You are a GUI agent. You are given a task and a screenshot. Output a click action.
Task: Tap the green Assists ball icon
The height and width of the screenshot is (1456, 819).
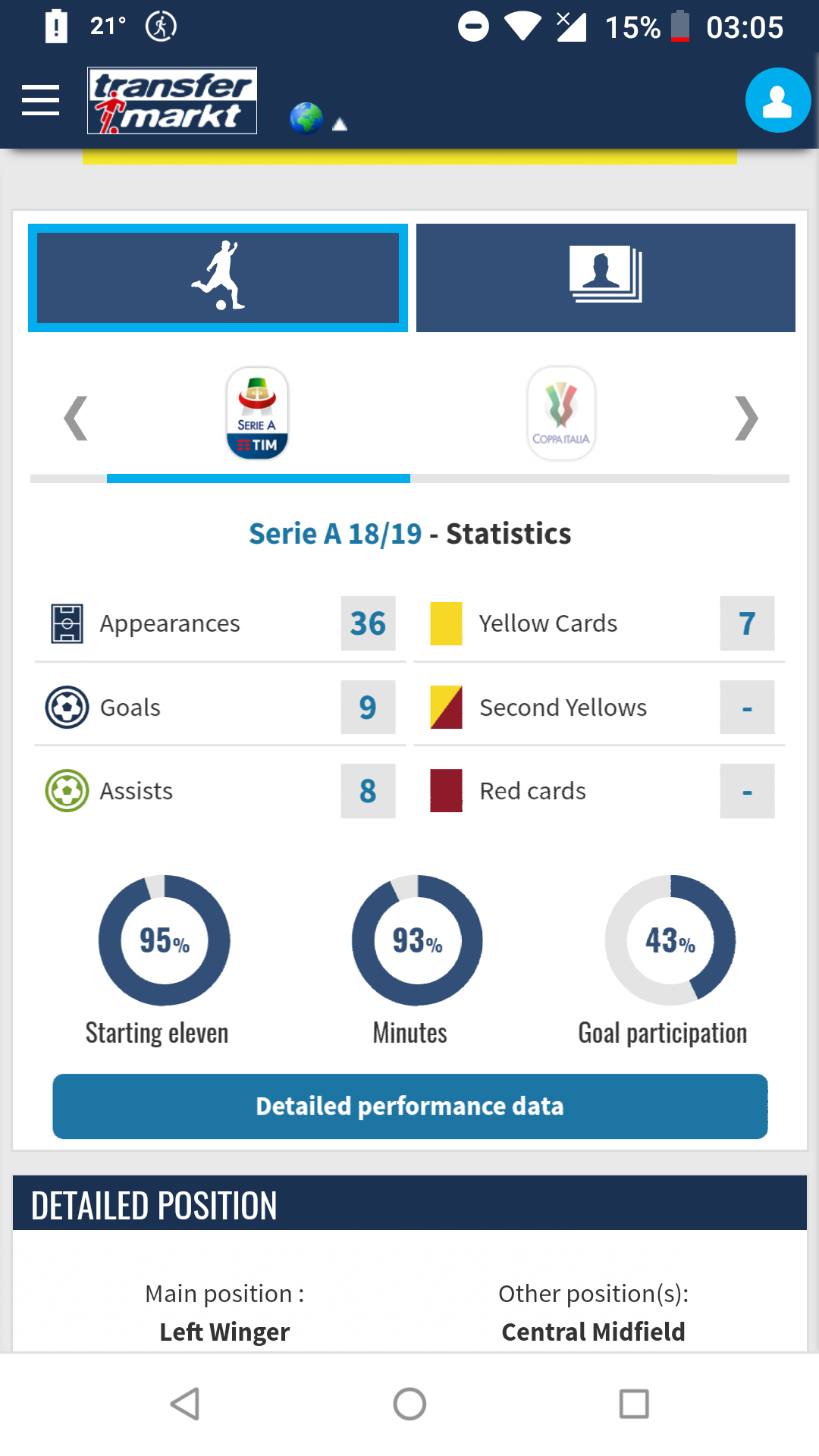coord(67,791)
